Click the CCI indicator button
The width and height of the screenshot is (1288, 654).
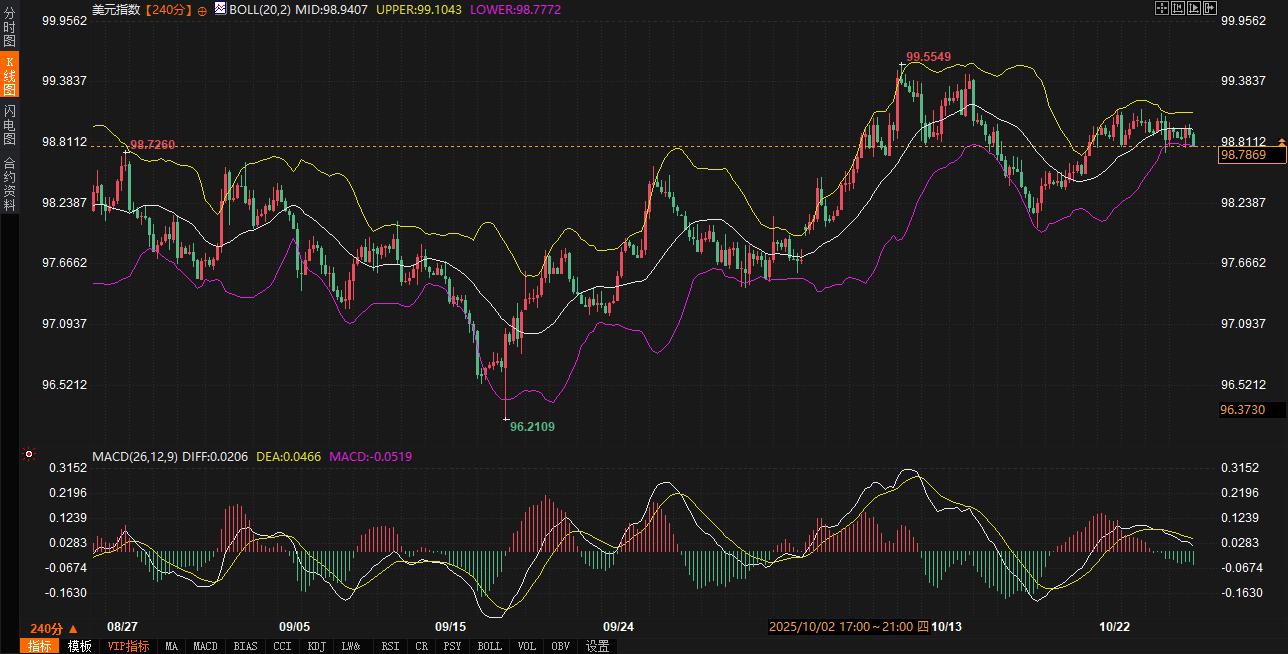[x=282, y=646]
